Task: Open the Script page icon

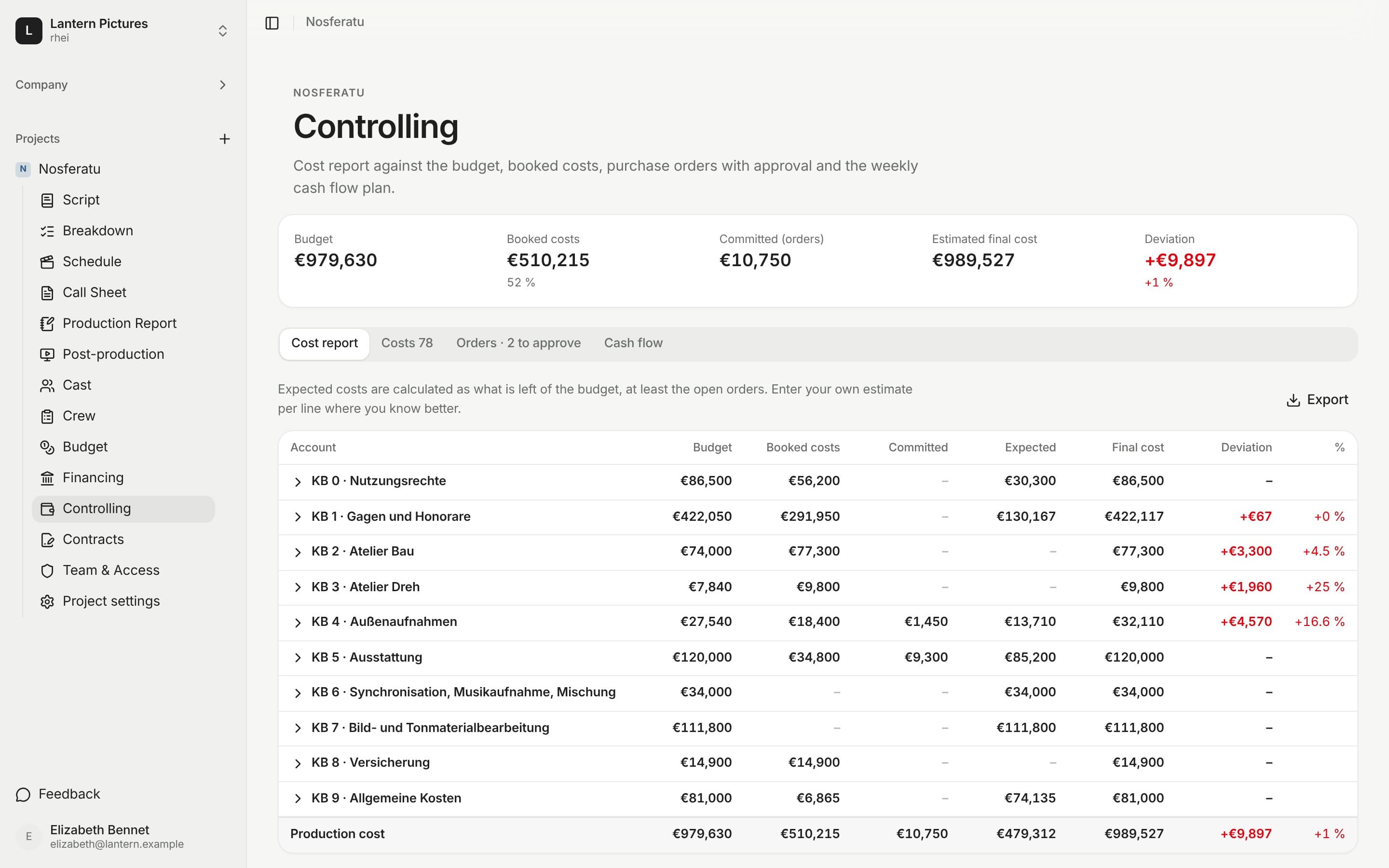Action: coord(47,200)
